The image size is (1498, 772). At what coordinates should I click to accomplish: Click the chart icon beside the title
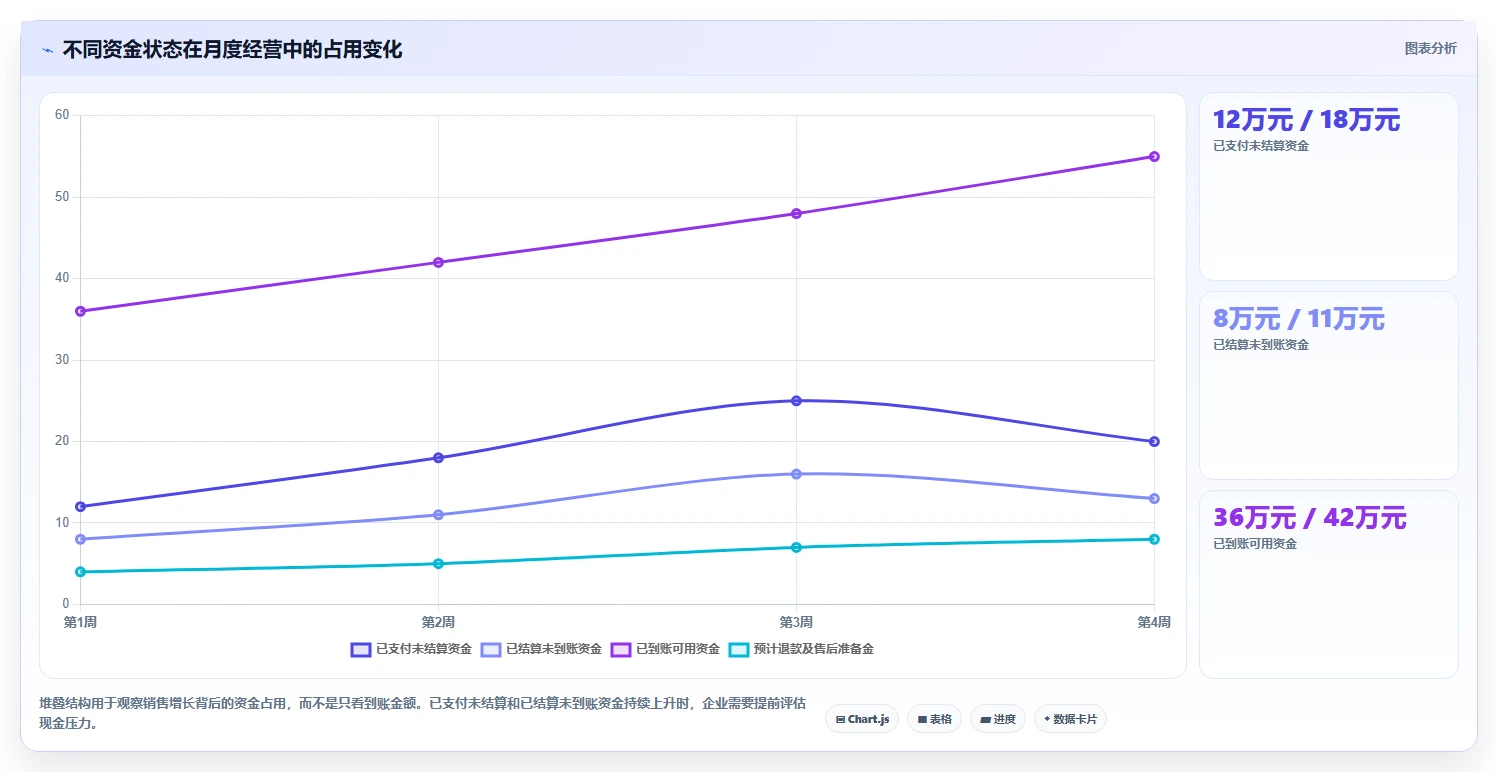point(48,50)
